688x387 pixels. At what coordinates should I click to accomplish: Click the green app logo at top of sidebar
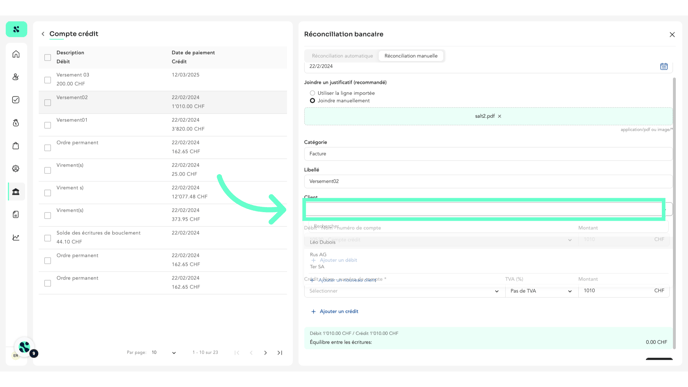[16, 29]
